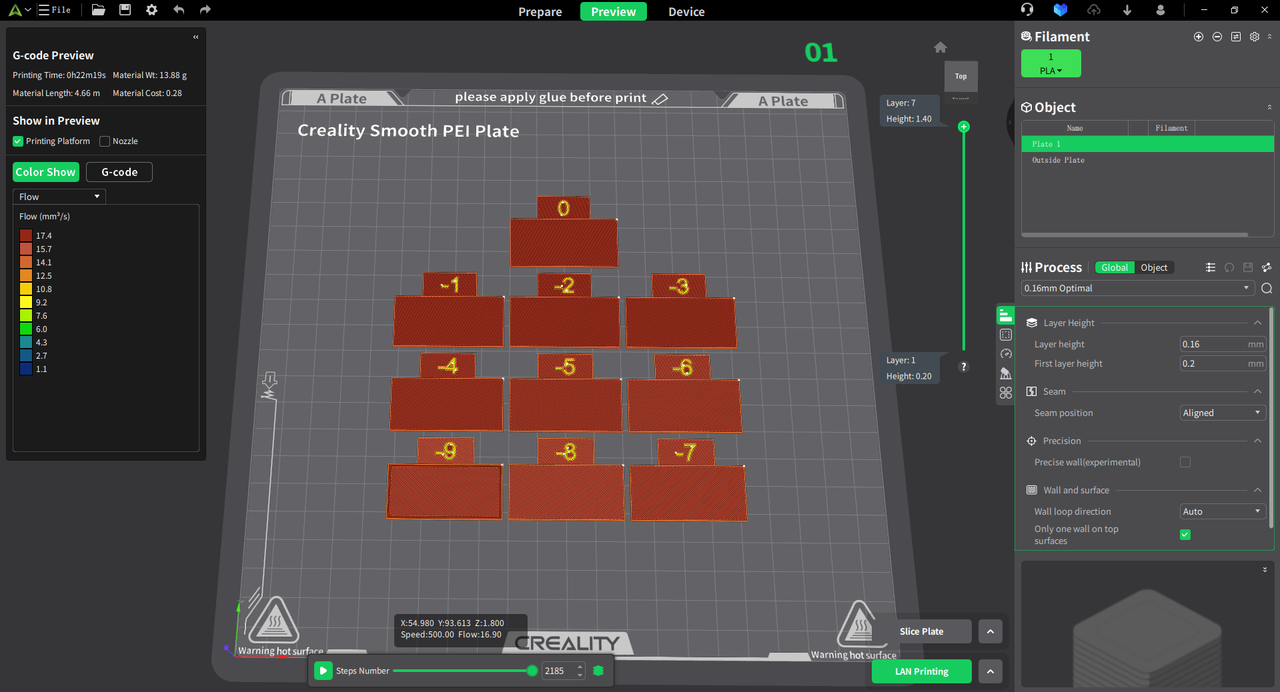Enable Nozzle display checkbox
The image size is (1280, 692).
point(105,141)
